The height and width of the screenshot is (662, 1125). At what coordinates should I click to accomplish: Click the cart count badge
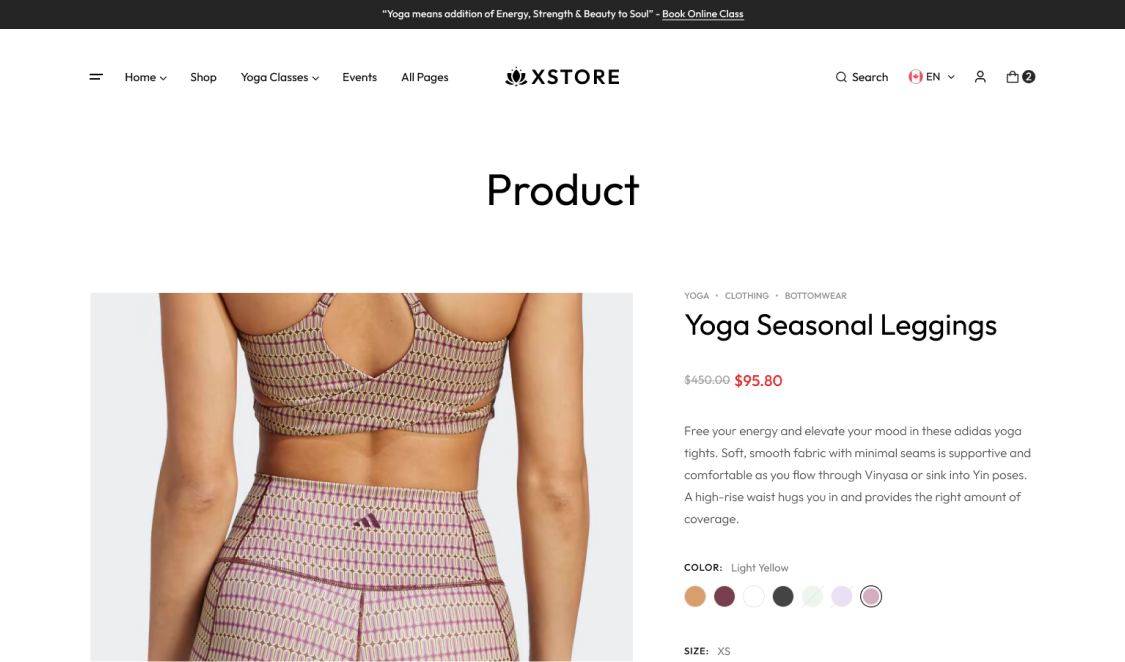click(1029, 77)
